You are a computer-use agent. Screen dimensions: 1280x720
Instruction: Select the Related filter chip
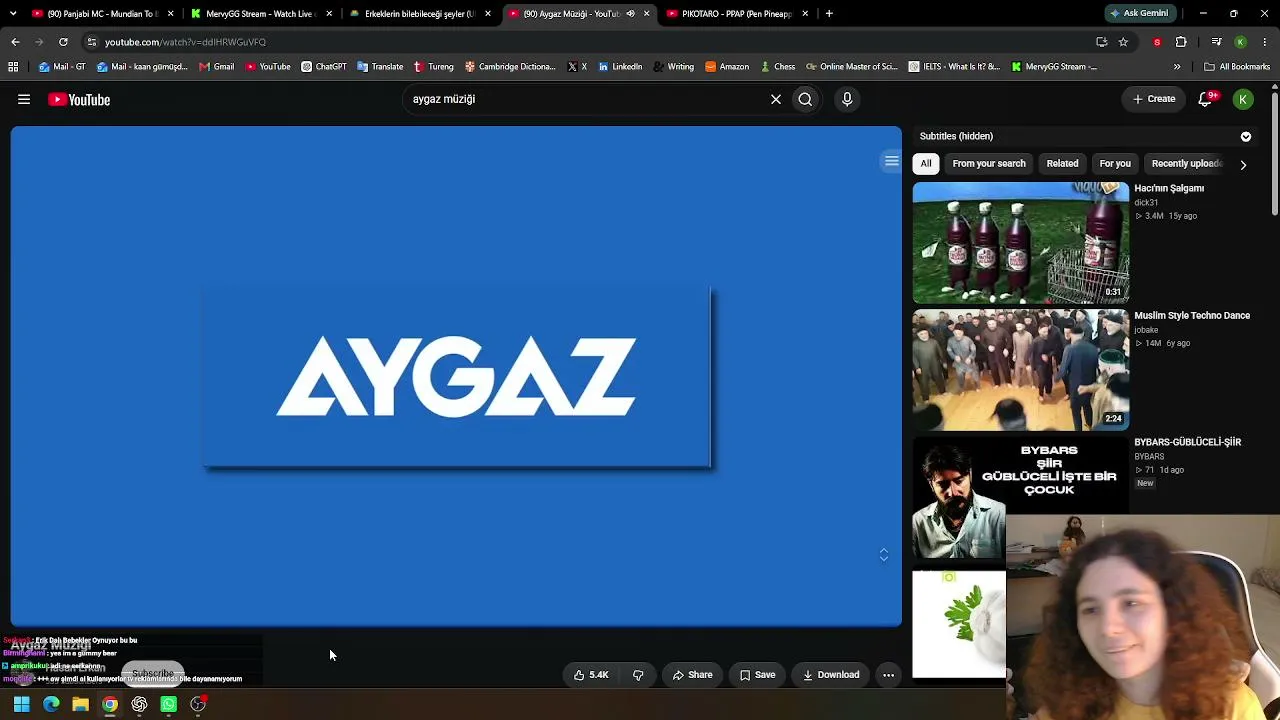[x=1062, y=163]
